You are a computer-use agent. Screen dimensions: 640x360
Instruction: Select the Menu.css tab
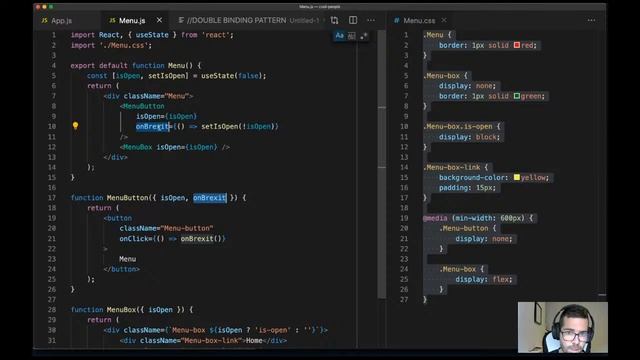pyautogui.click(x=419, y=20)
